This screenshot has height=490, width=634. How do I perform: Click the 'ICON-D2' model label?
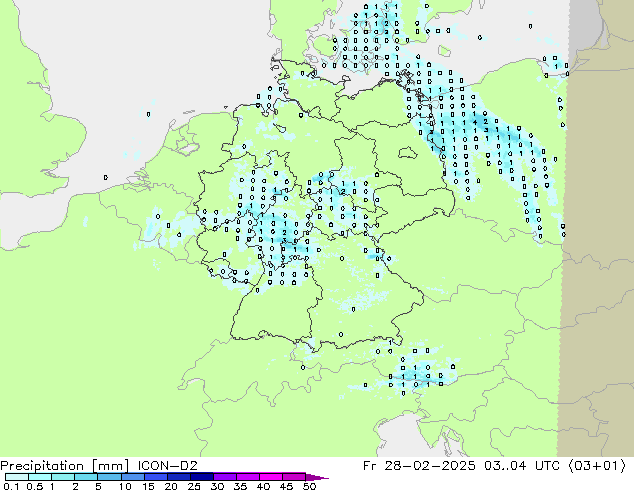coord(167,466)
